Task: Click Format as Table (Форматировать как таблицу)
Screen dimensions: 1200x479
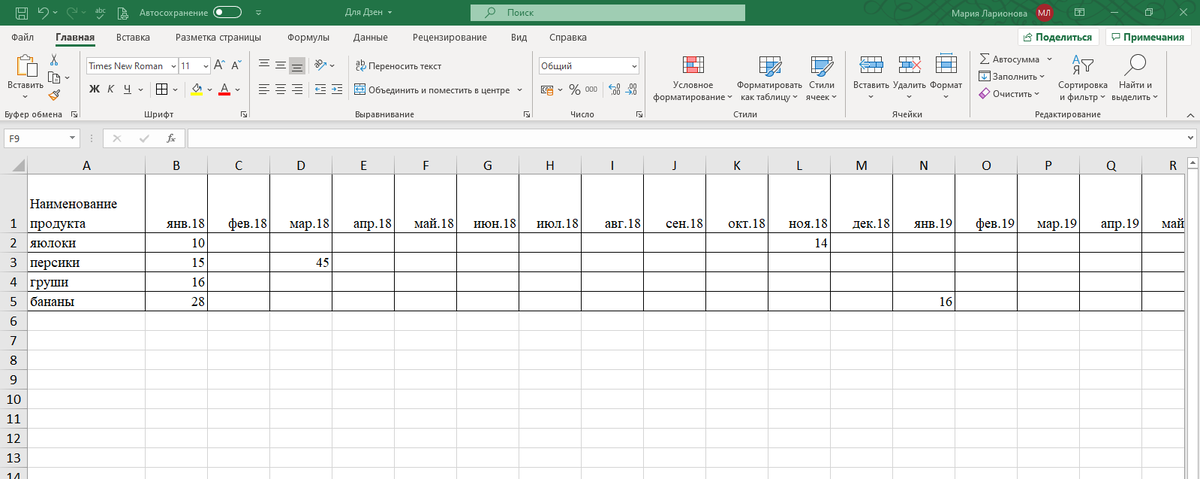Action: tap(770, 78)
